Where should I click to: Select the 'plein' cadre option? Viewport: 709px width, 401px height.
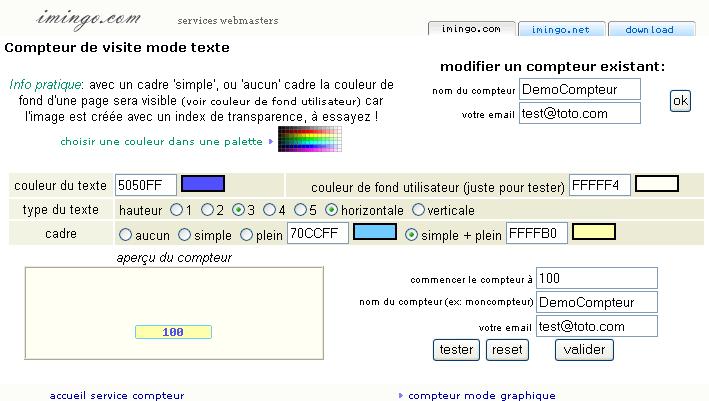(x=246, y=234)
